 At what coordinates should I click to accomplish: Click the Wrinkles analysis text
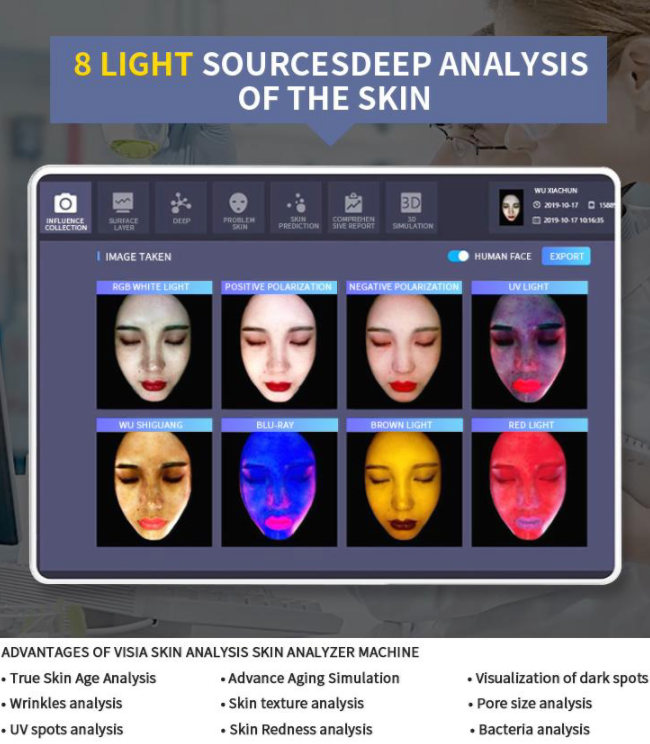[x=66, y=704]
